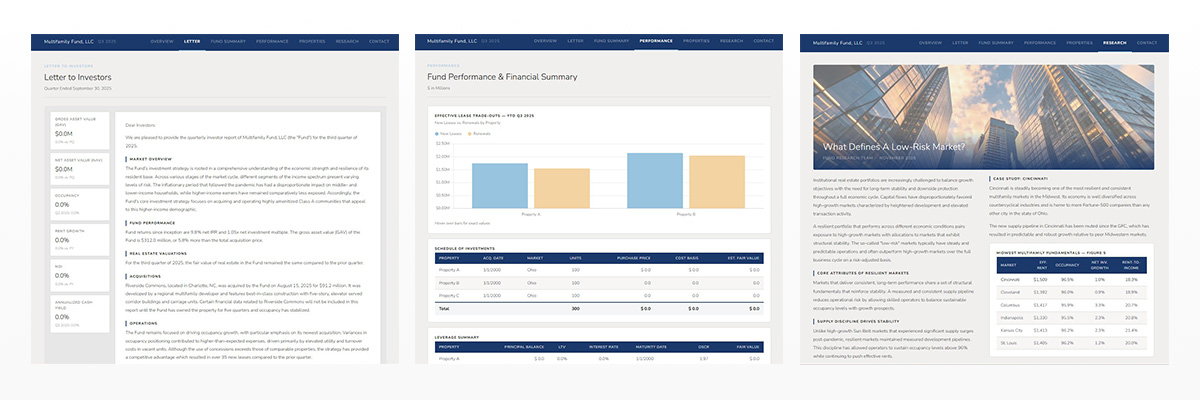1200x400 pixels.
Task: Click Letter tab on Fund Performance page
Action: pos(575,42)
